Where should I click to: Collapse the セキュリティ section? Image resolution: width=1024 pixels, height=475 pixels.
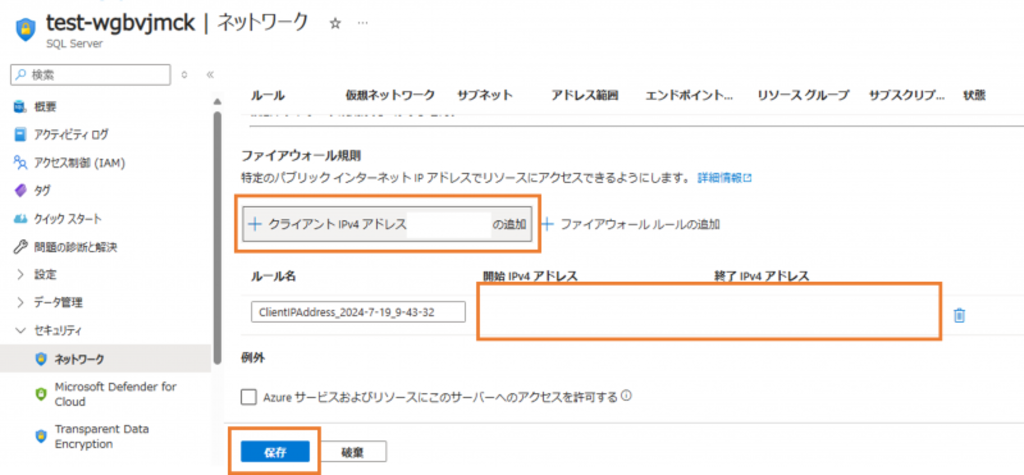21,330
